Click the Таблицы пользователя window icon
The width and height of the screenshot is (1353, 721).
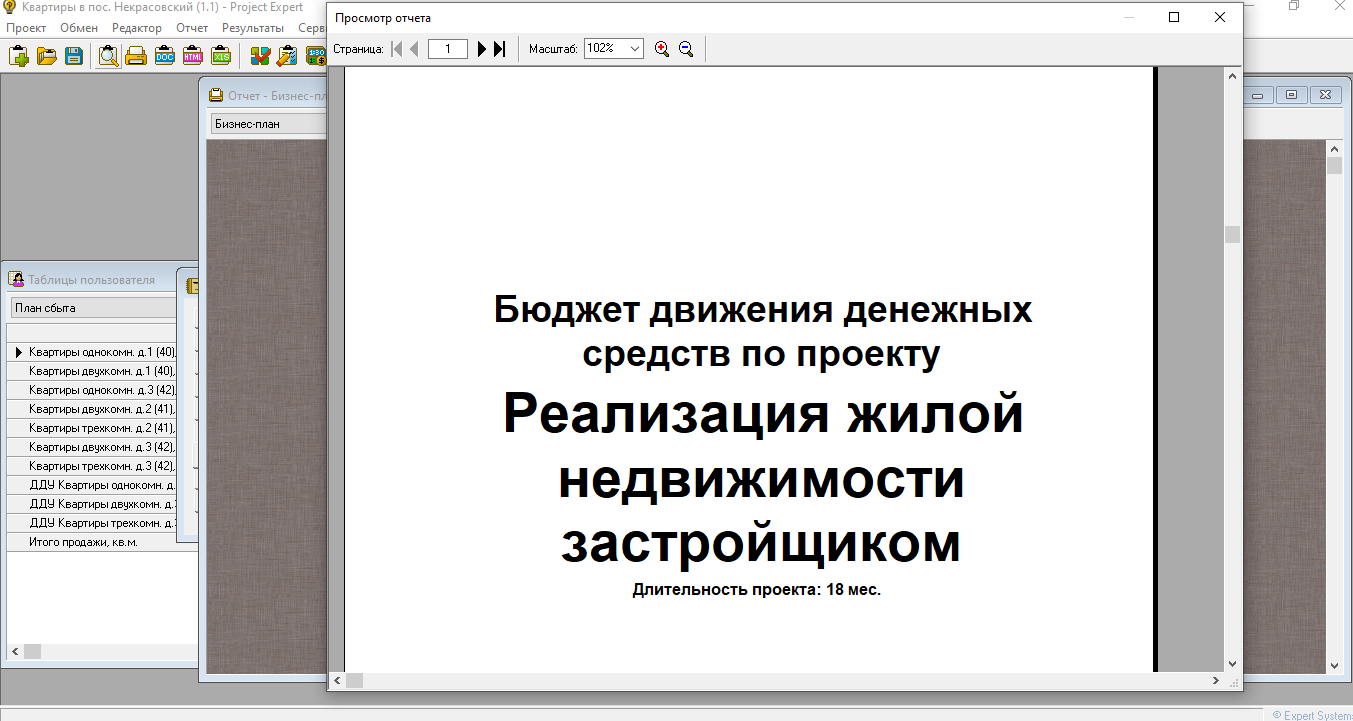17,280
